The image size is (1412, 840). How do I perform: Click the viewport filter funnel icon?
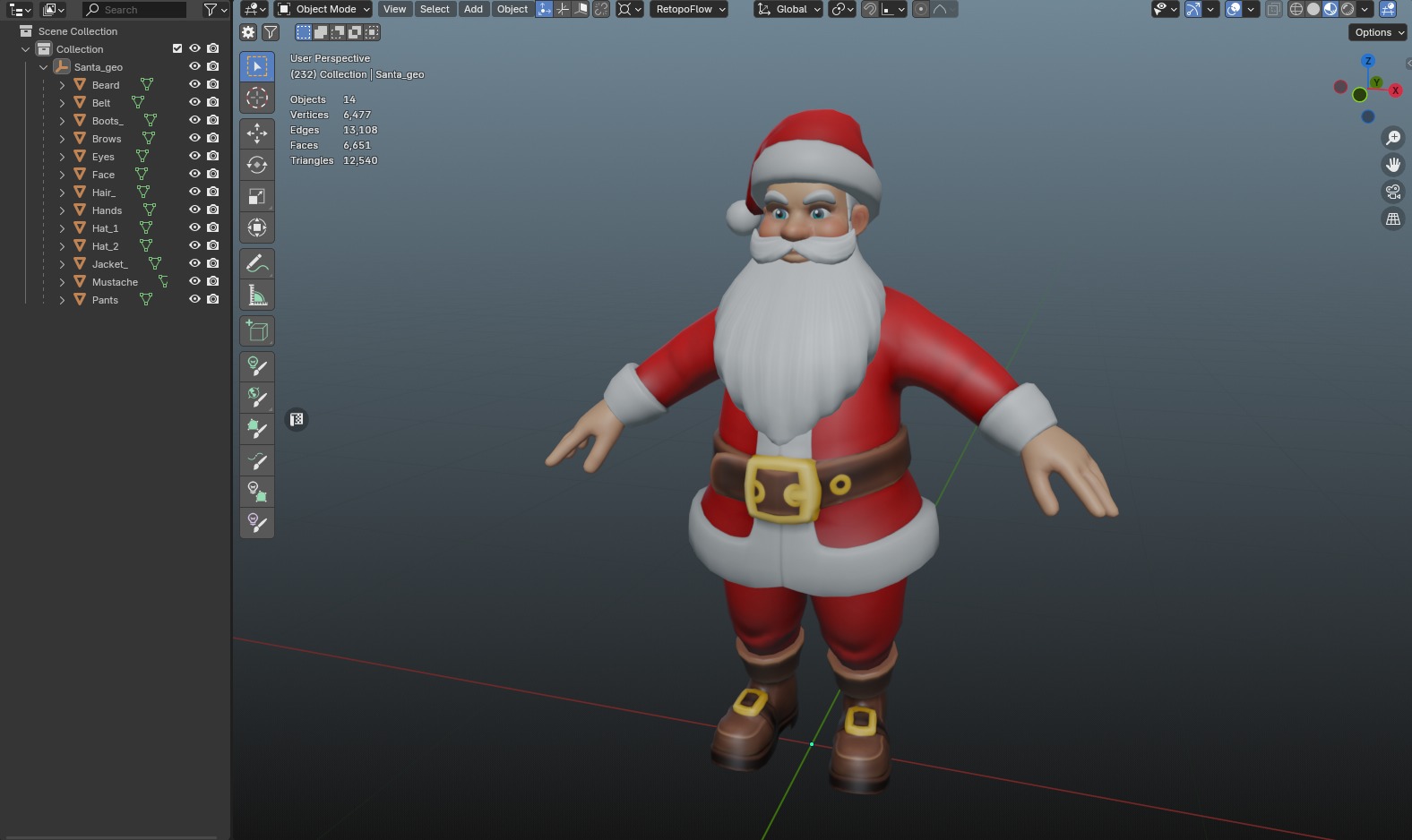[x=271, y=32]
